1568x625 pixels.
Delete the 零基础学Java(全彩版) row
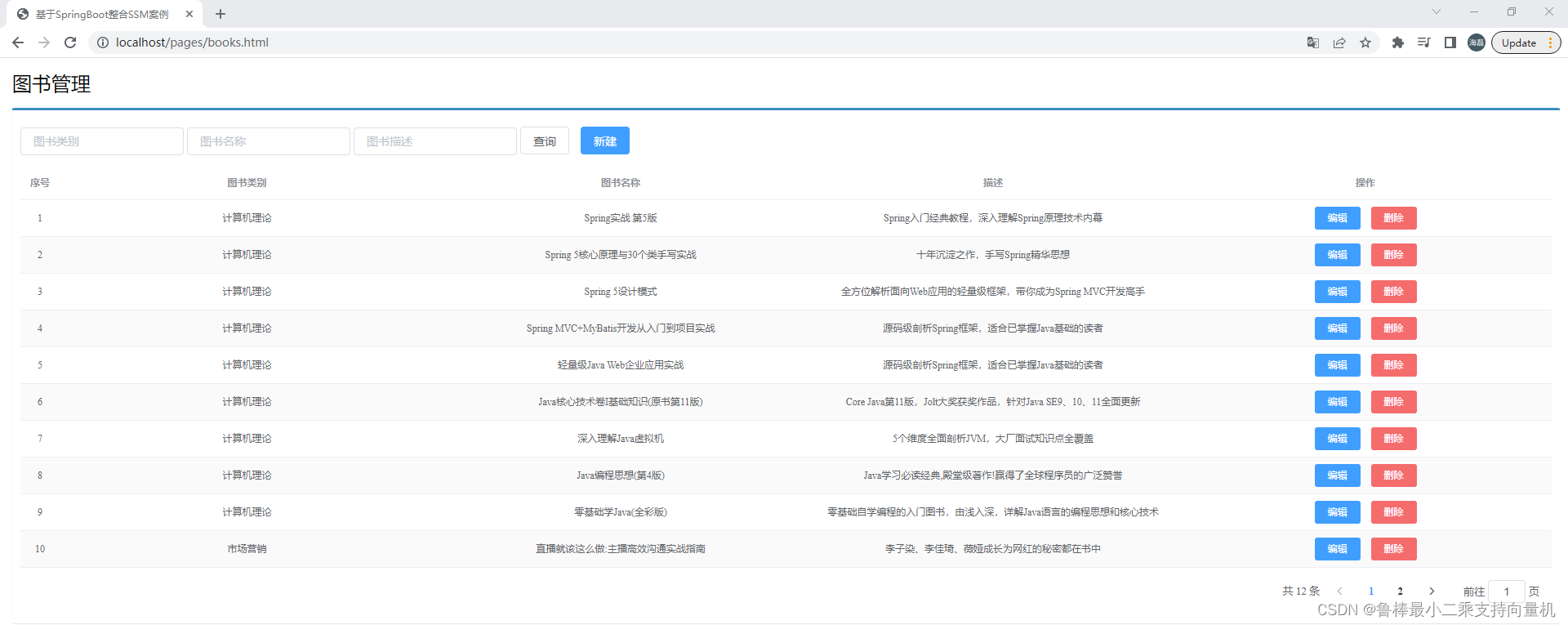[1394, 512]
